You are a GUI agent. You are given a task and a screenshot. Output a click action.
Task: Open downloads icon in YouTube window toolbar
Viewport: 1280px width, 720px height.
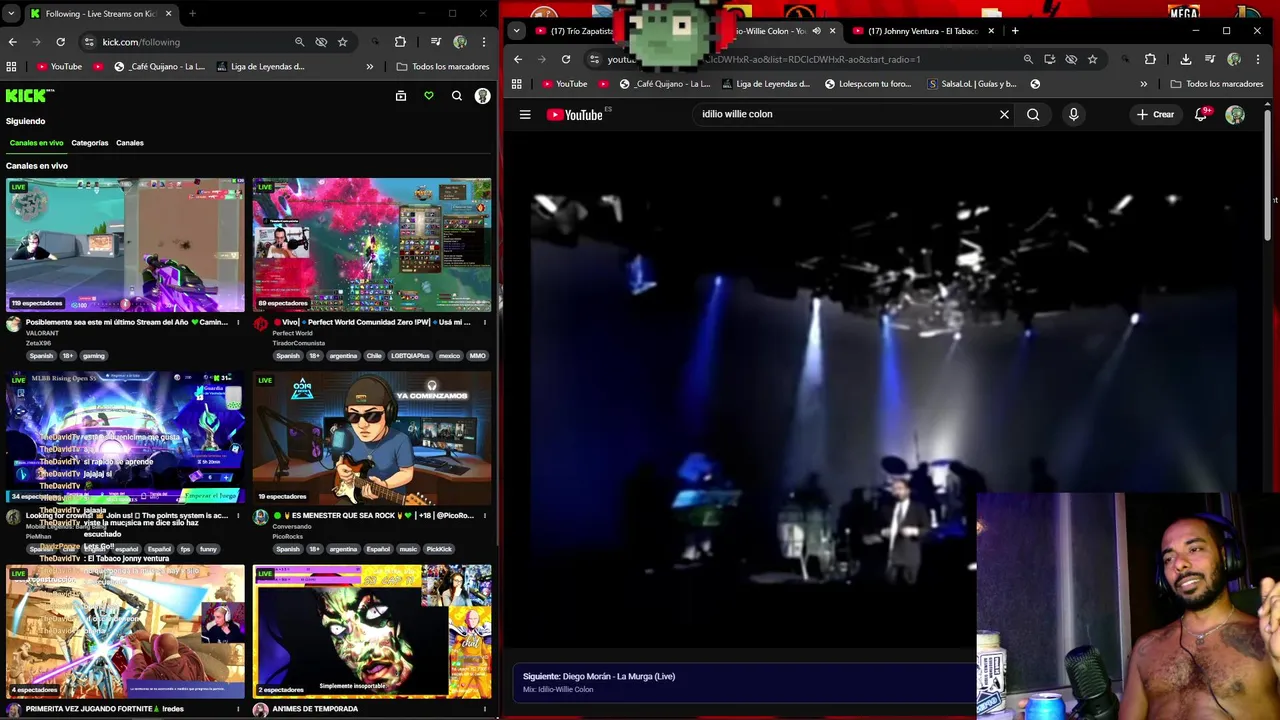point(1186,59)
